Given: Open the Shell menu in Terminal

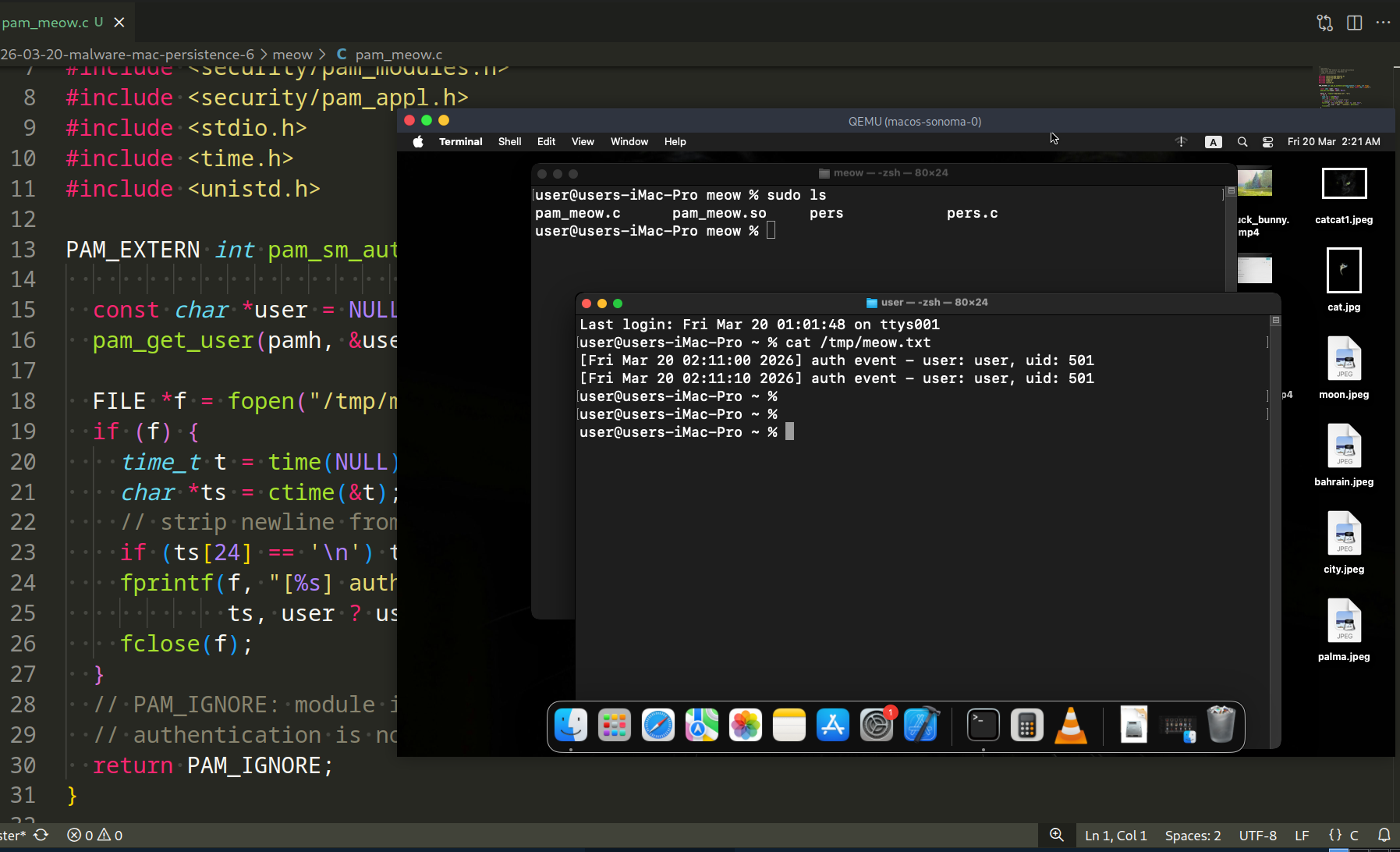Looking at the screenshot, I should click(509, 142).
